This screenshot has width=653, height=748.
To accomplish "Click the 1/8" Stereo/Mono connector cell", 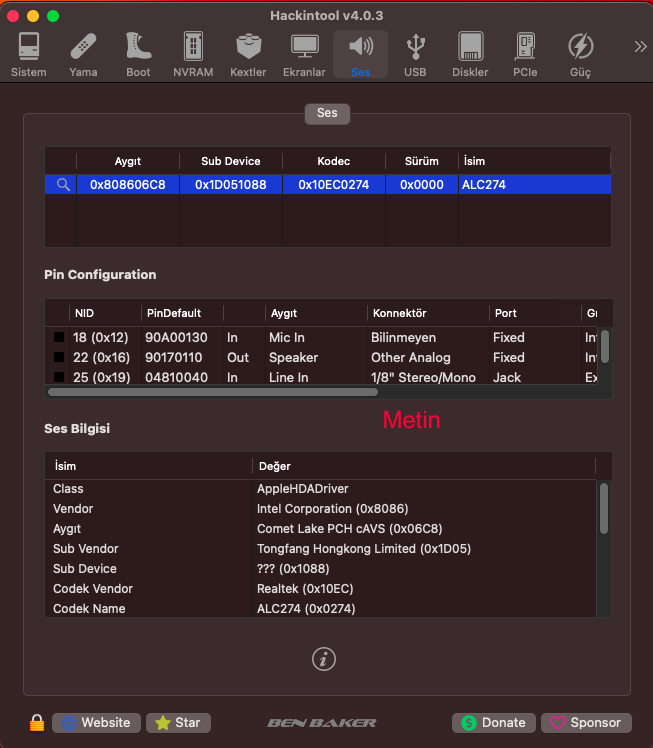I will 424,377.
